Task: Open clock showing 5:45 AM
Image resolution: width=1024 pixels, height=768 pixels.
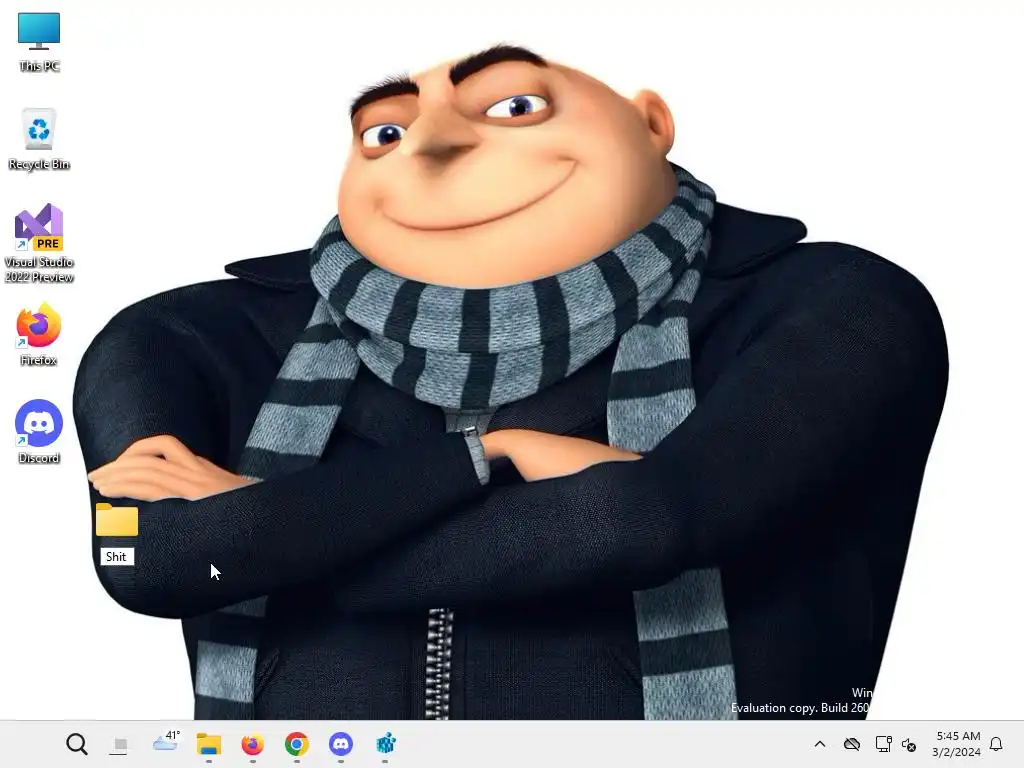Action: pos(957,744)
